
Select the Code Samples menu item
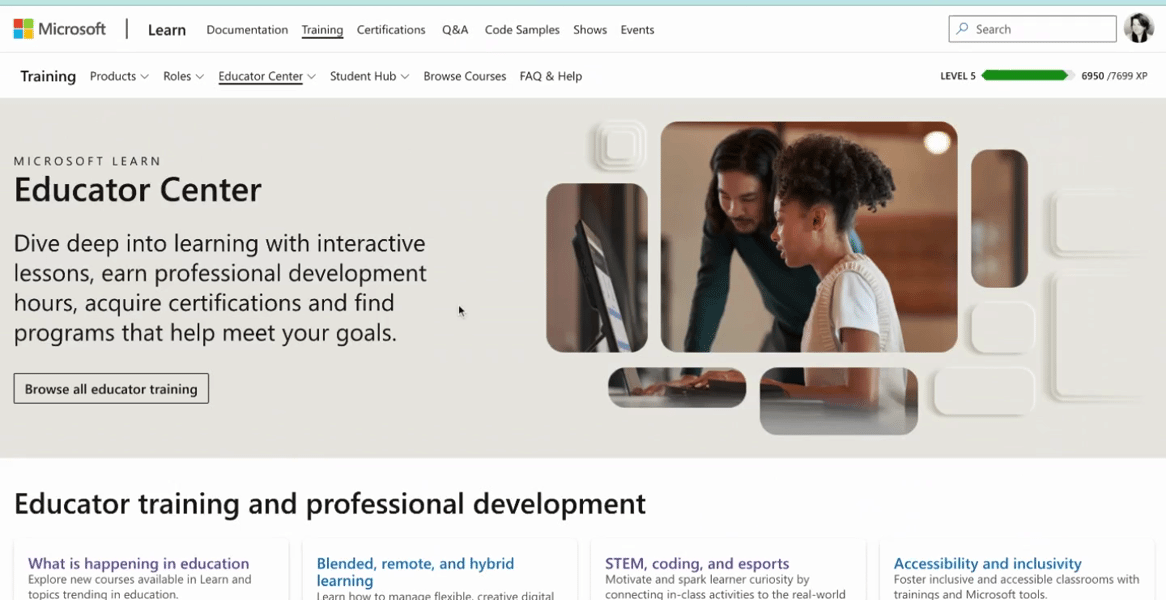pyautogui.click(x=521, y=30)
